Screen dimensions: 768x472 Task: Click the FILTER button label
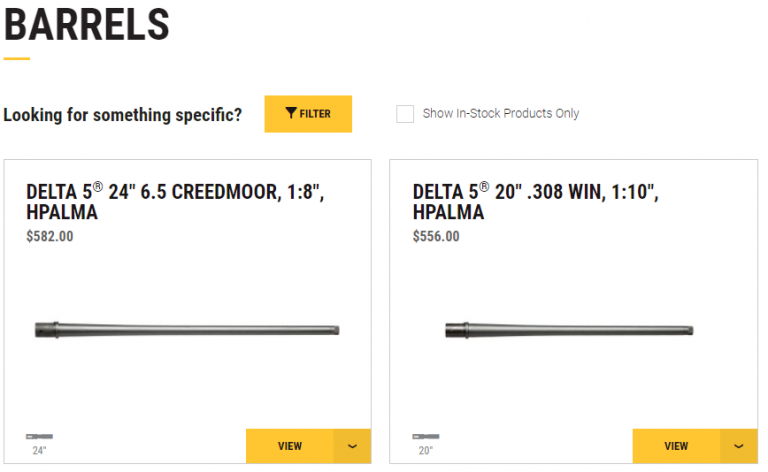coord(315,114)
